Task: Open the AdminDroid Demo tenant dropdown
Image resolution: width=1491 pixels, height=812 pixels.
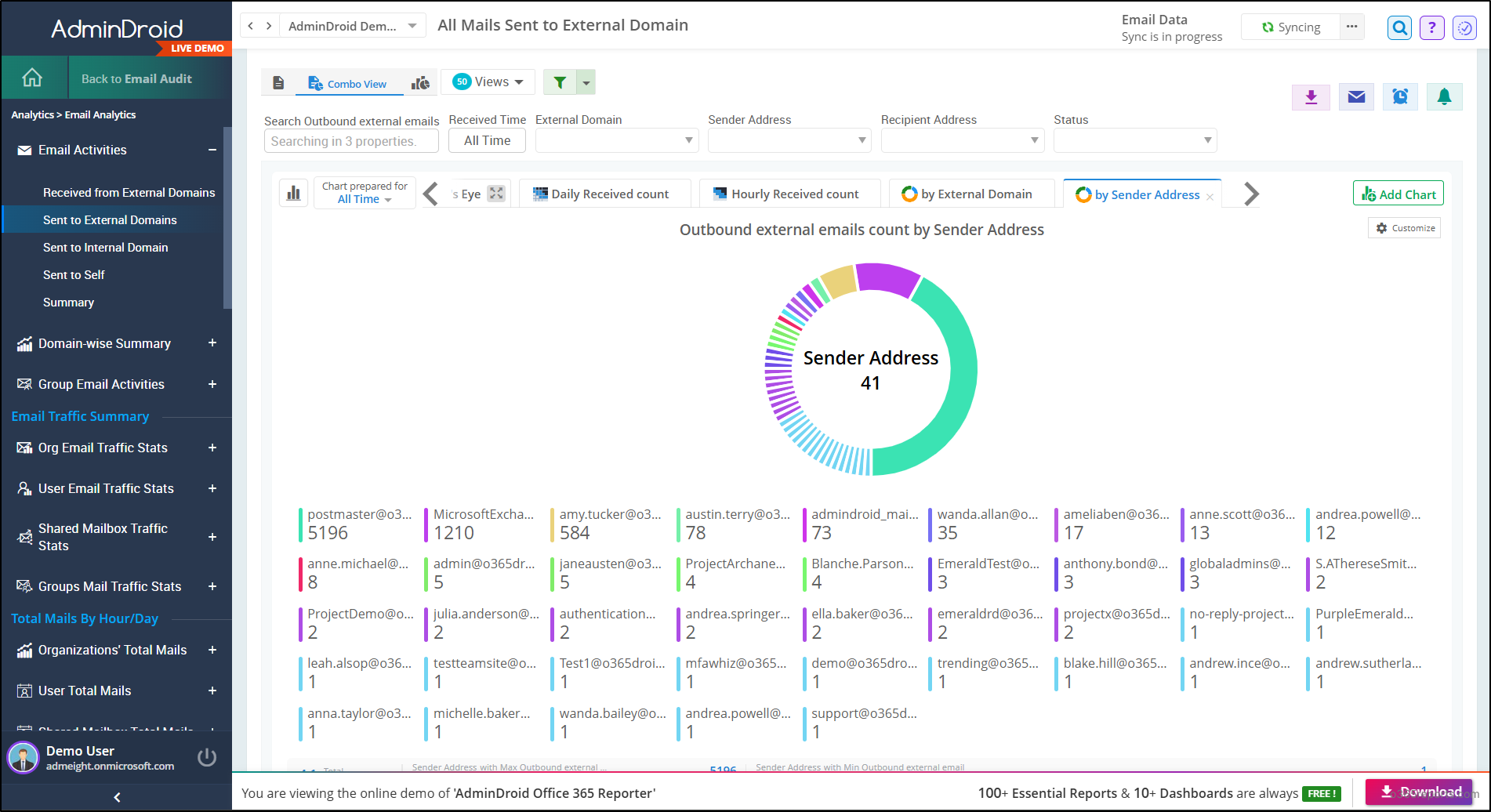Action: pyautogui.click(x=353, y=26)
